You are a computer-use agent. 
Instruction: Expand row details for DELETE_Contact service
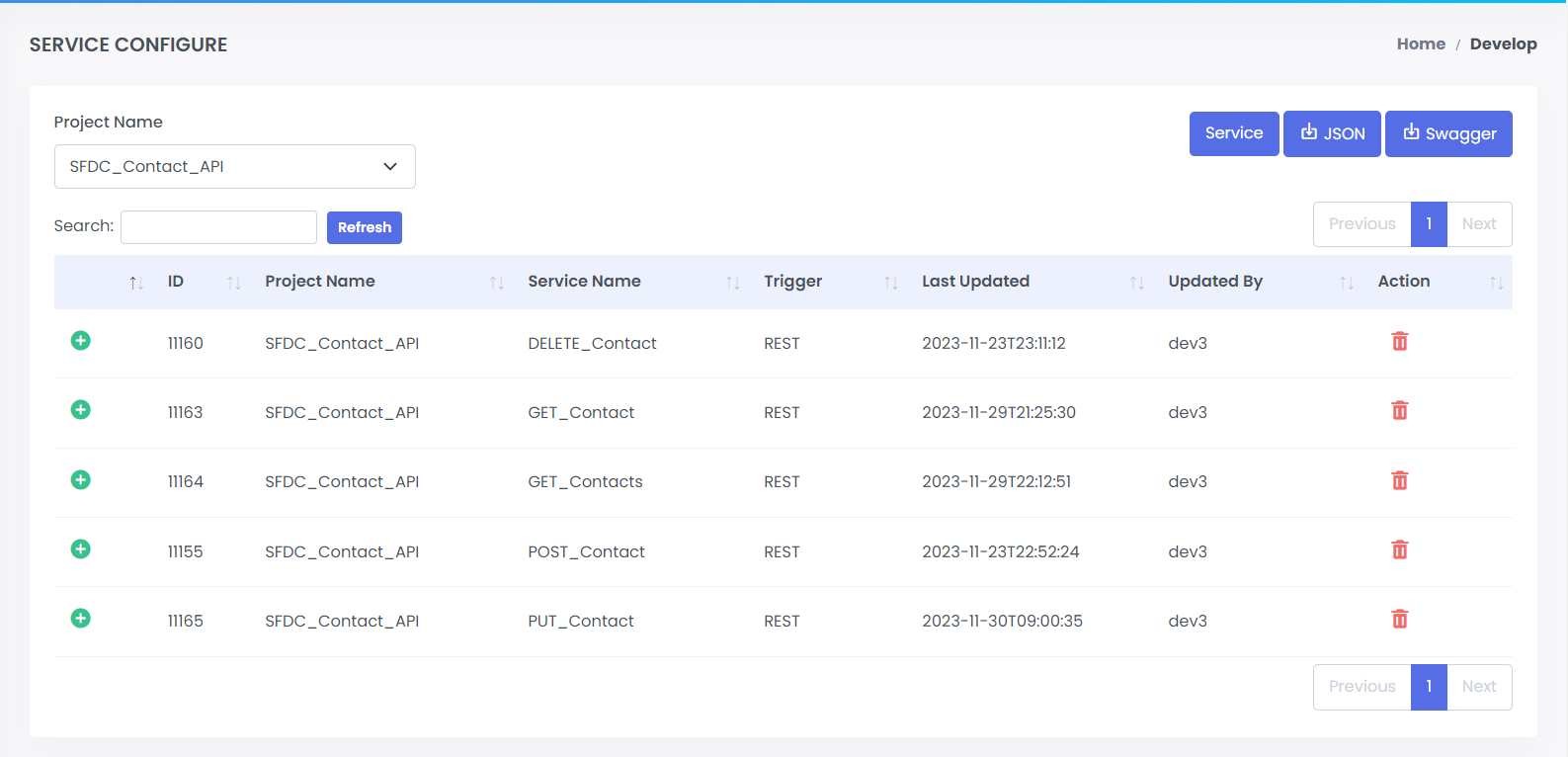pos(81,341)
